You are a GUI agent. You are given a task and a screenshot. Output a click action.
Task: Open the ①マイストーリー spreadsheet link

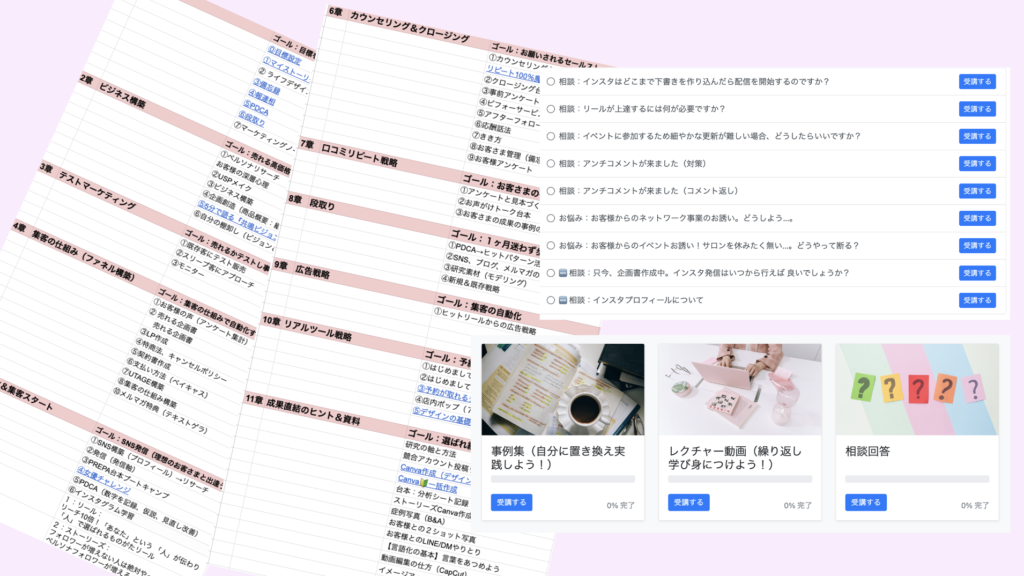[285, 71]
